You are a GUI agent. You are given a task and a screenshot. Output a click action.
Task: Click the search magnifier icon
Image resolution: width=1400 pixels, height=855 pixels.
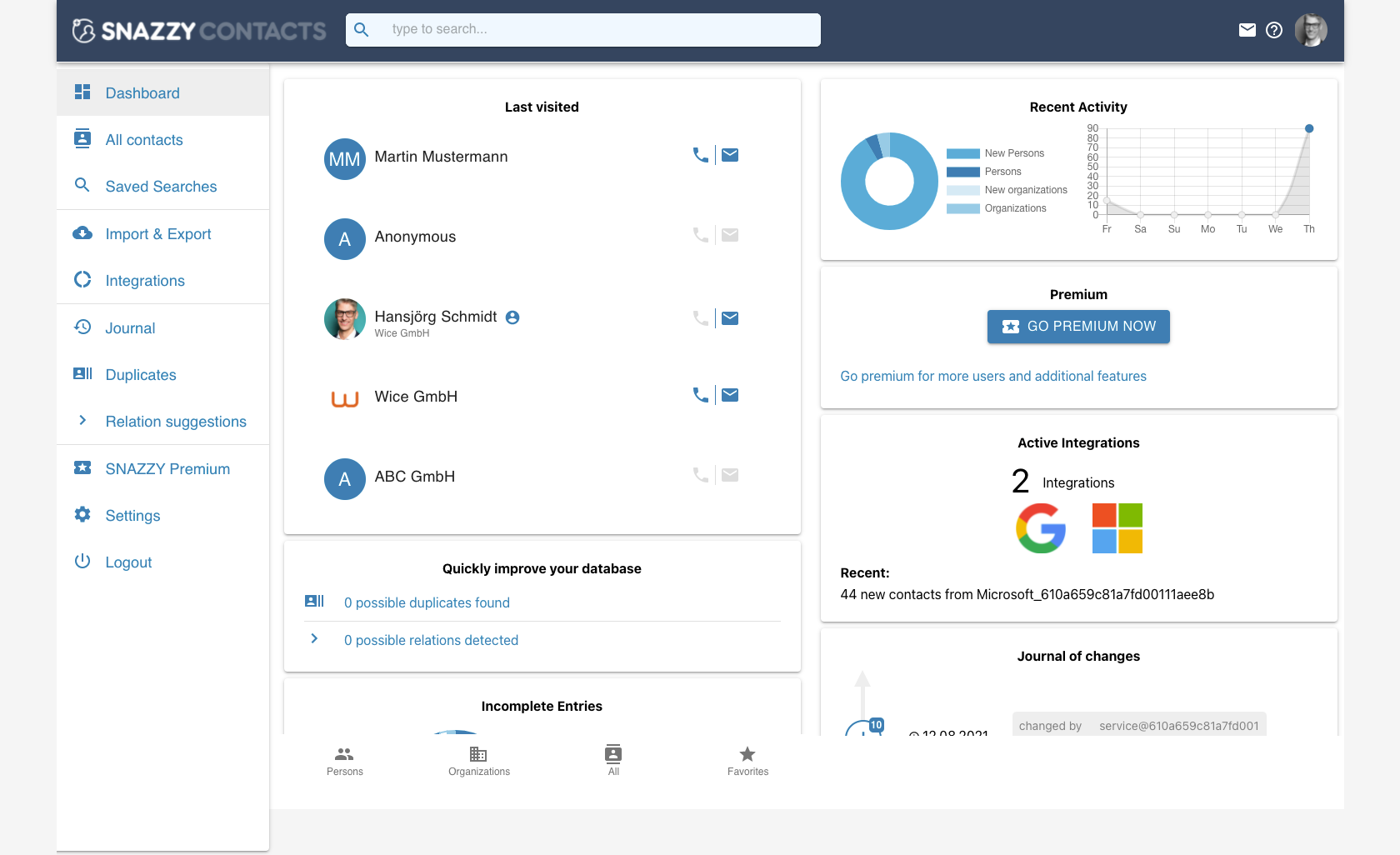pyautogui.click(x=361, y=30)
